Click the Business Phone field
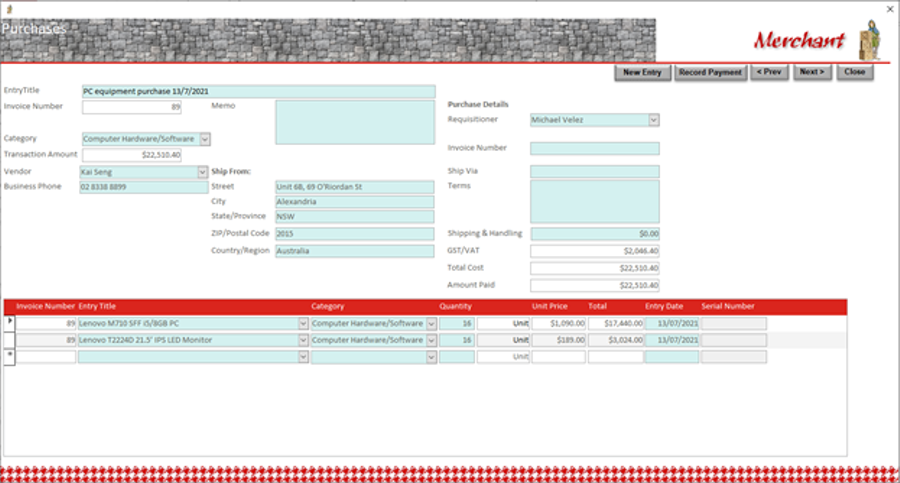This screenshot has height=483, width=900. click(143, 187)
